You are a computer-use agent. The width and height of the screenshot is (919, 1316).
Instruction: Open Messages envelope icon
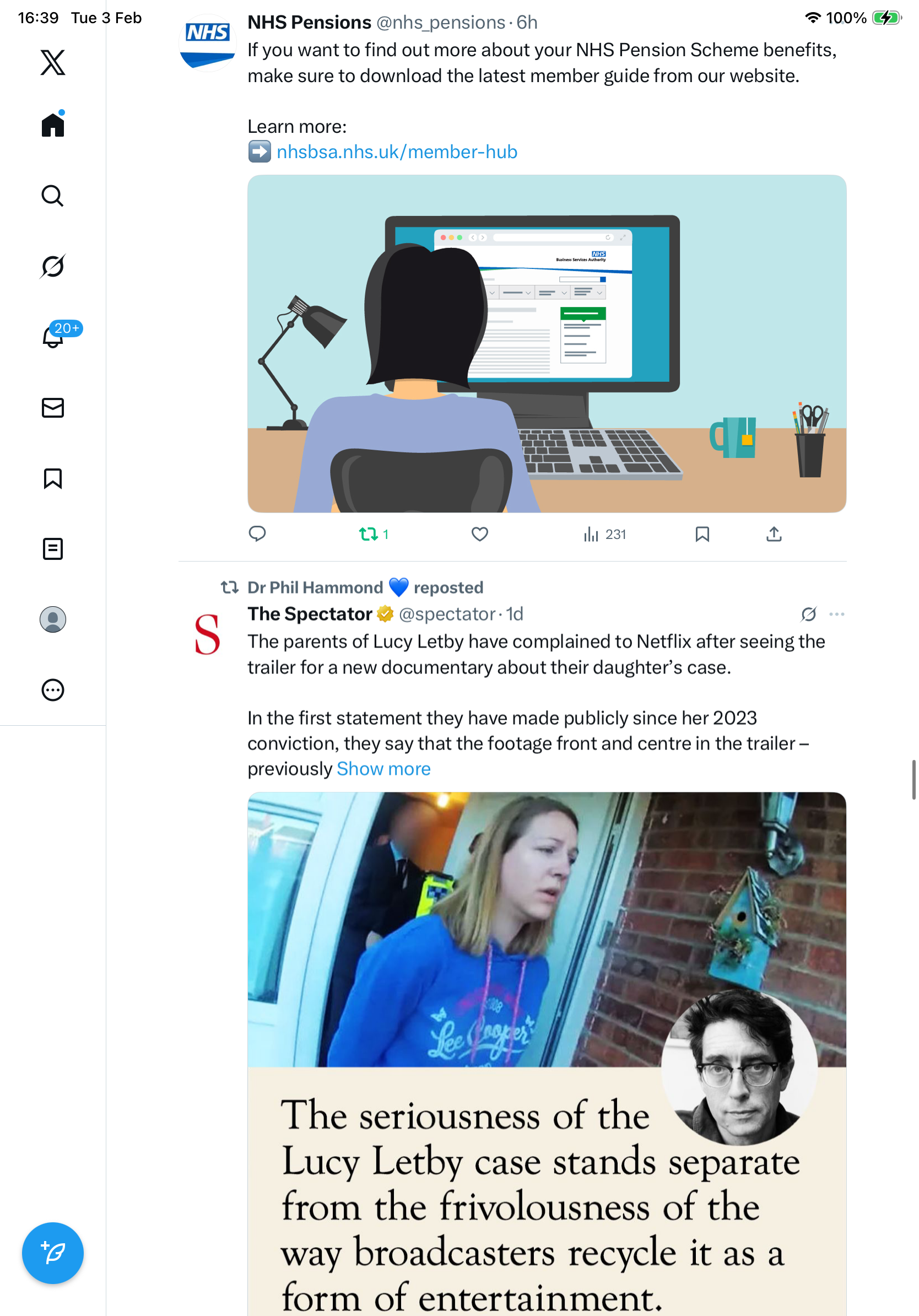[53, 408]
